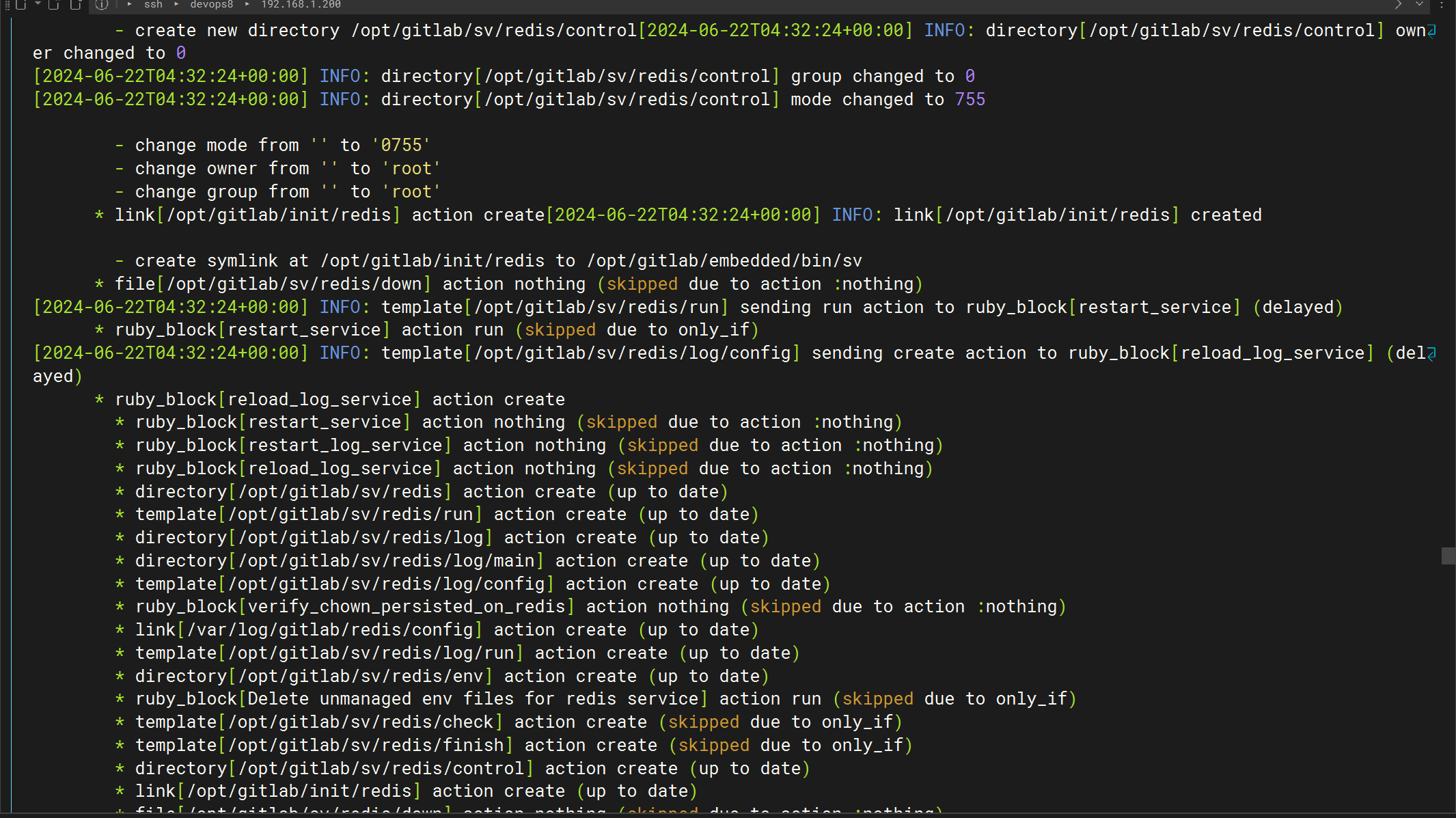Click 'template[/opt/gitlab/sv/redis/check]' line
Viewport: 1456px width, 818px height.
[x=509, y=722]
